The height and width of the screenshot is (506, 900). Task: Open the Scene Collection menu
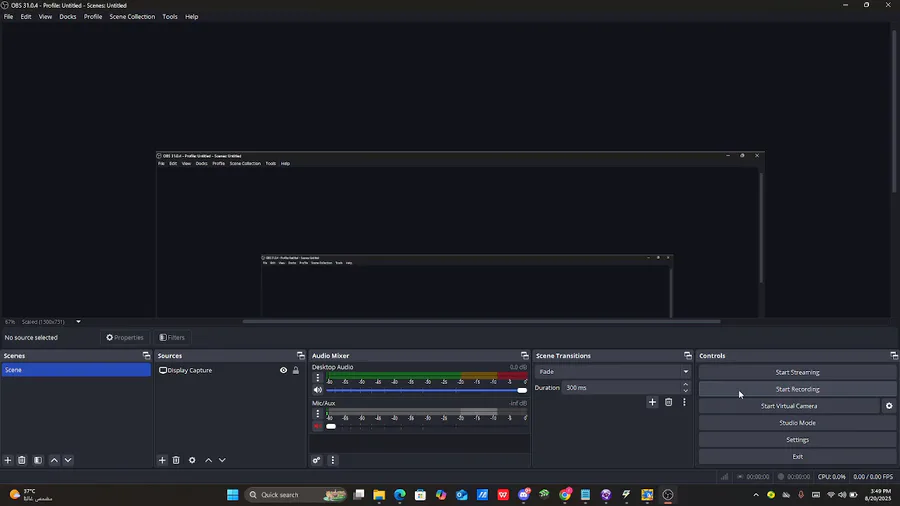click(x=132, y=17)
